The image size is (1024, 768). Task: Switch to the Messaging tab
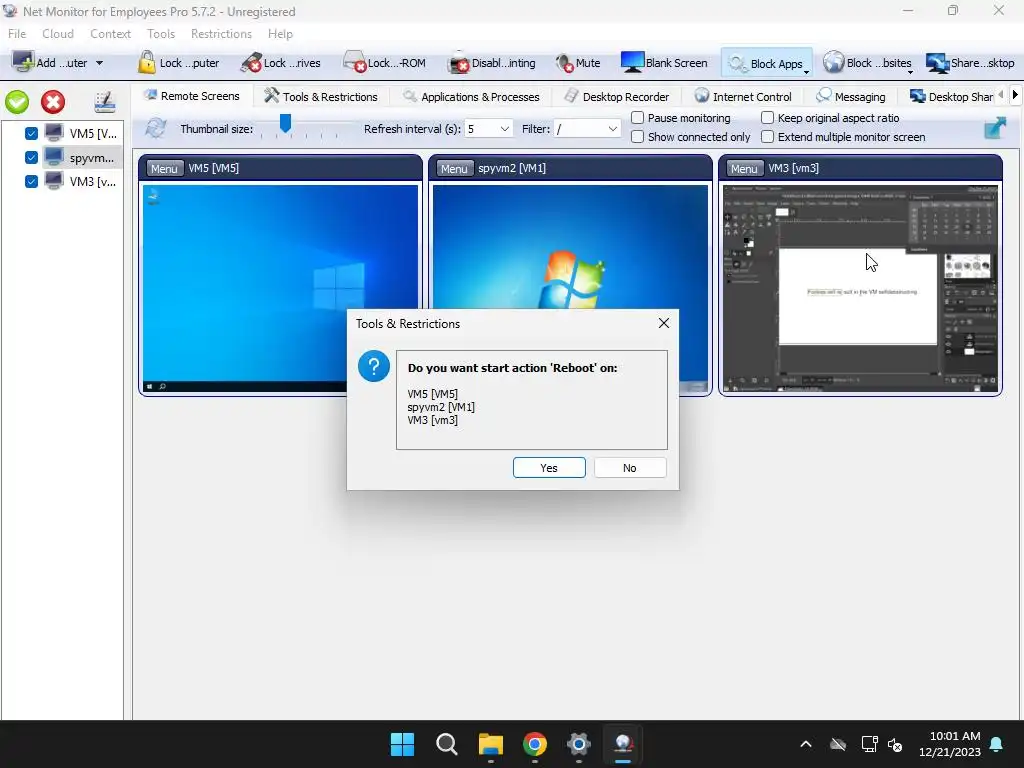[851, 97]
